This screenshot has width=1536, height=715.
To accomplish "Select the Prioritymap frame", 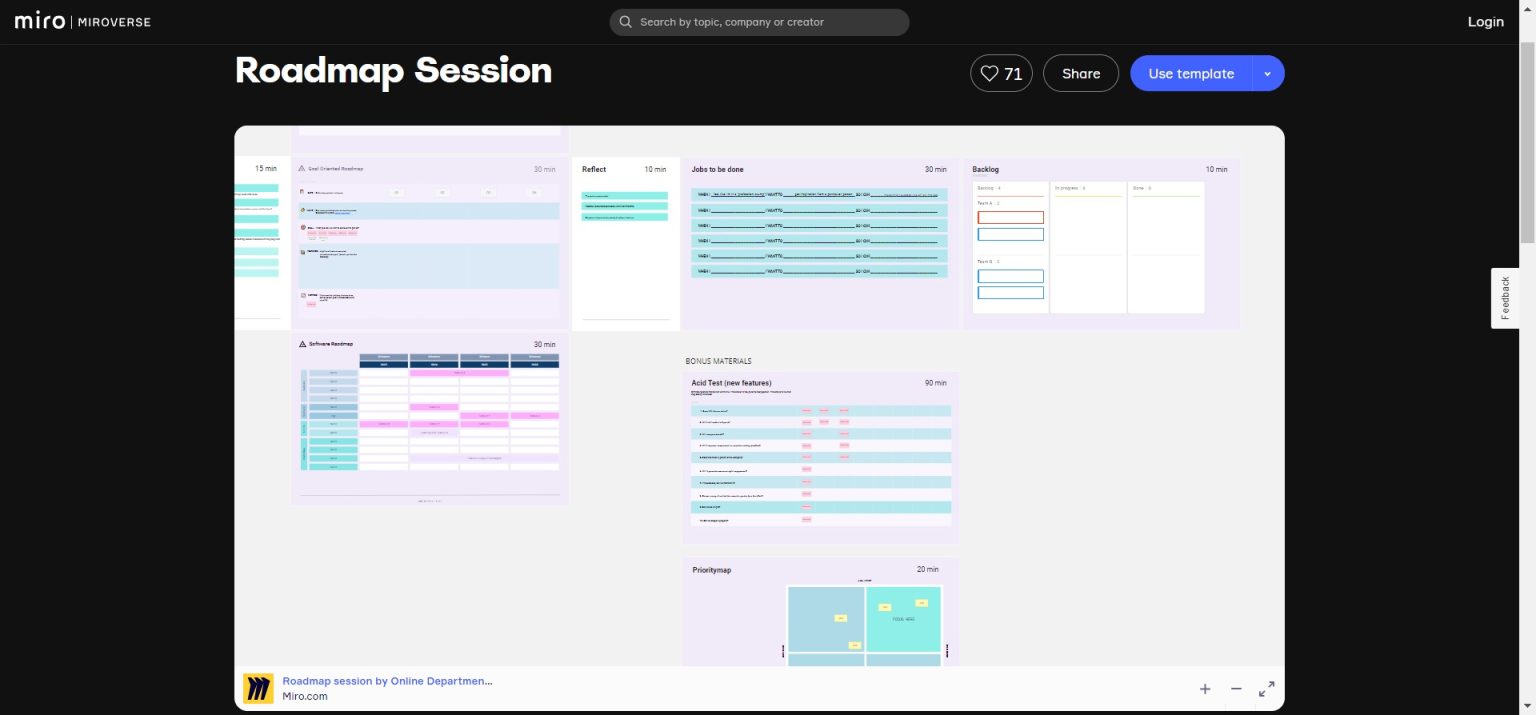I will click(x=820, y=612).
